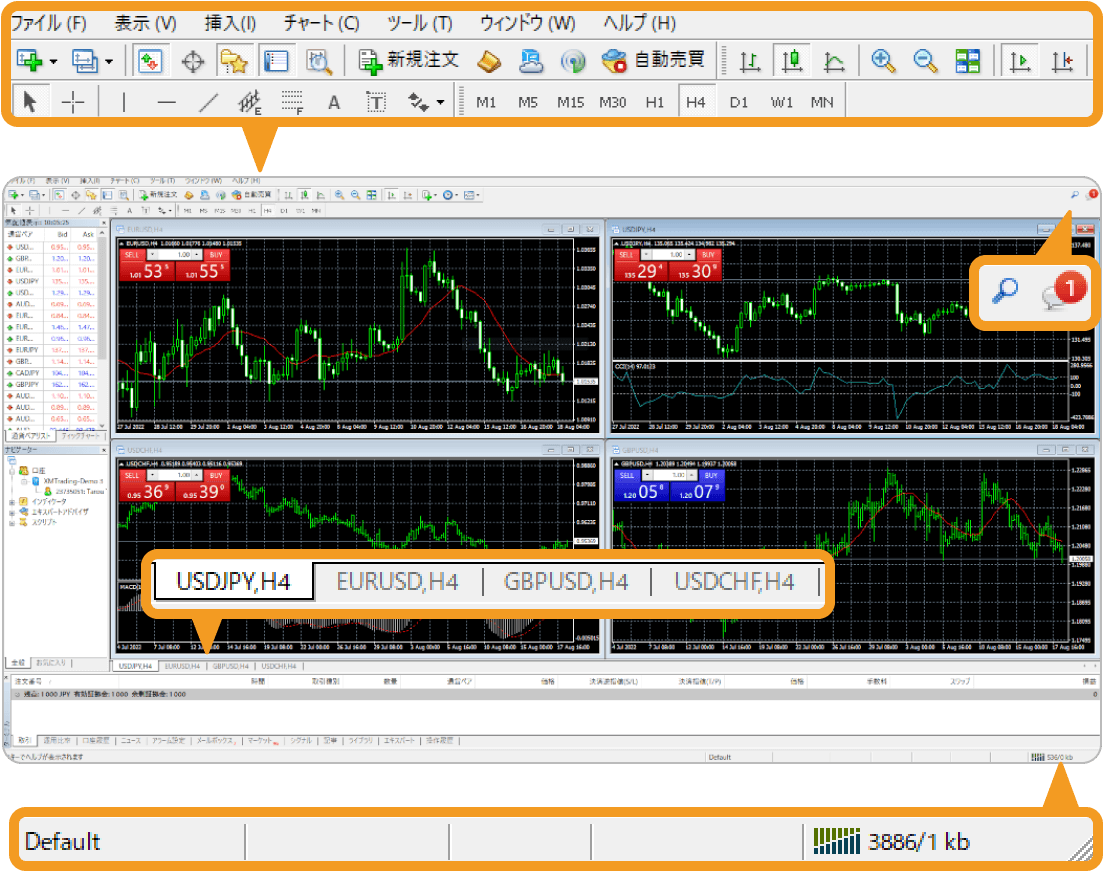This screenshot has height=872, width=1103.
Task: Click volume field on EURUSD,H4 chart
Action: pyautogui.click(x=175, y=255)
